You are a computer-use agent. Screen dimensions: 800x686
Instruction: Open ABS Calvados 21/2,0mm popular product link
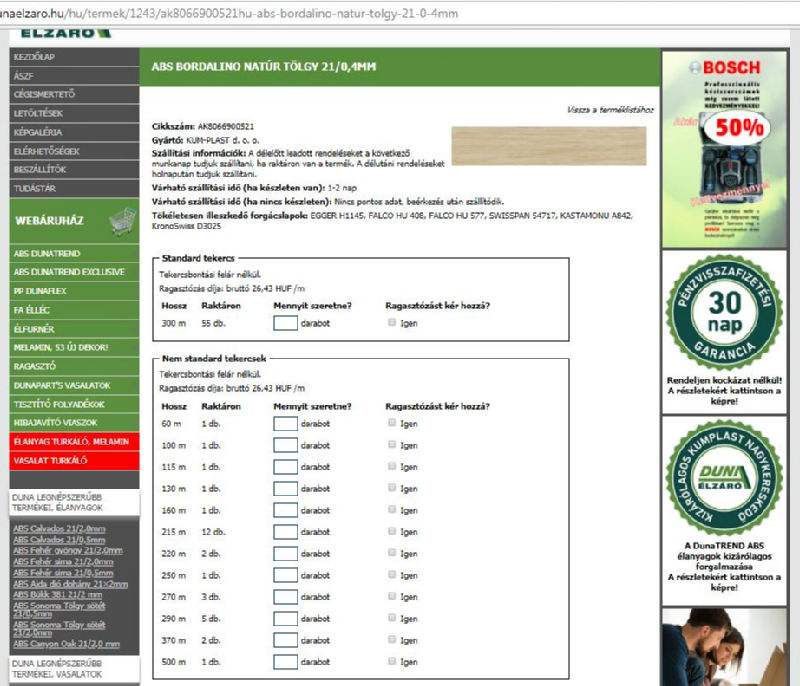(59, 528)
